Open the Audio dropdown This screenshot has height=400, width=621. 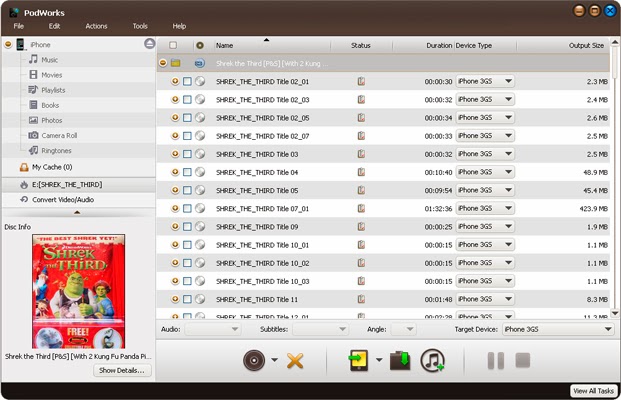(x=213, y=329)
